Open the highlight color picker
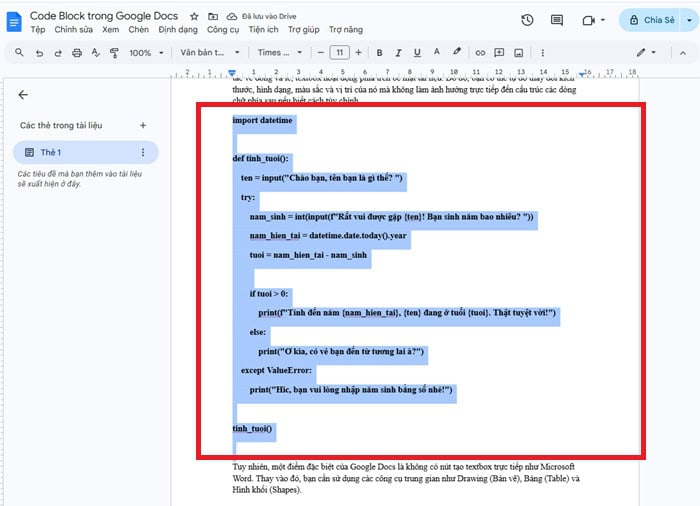Image resolution: width=700 pixels, height=506 pixels. coord(456,52)
